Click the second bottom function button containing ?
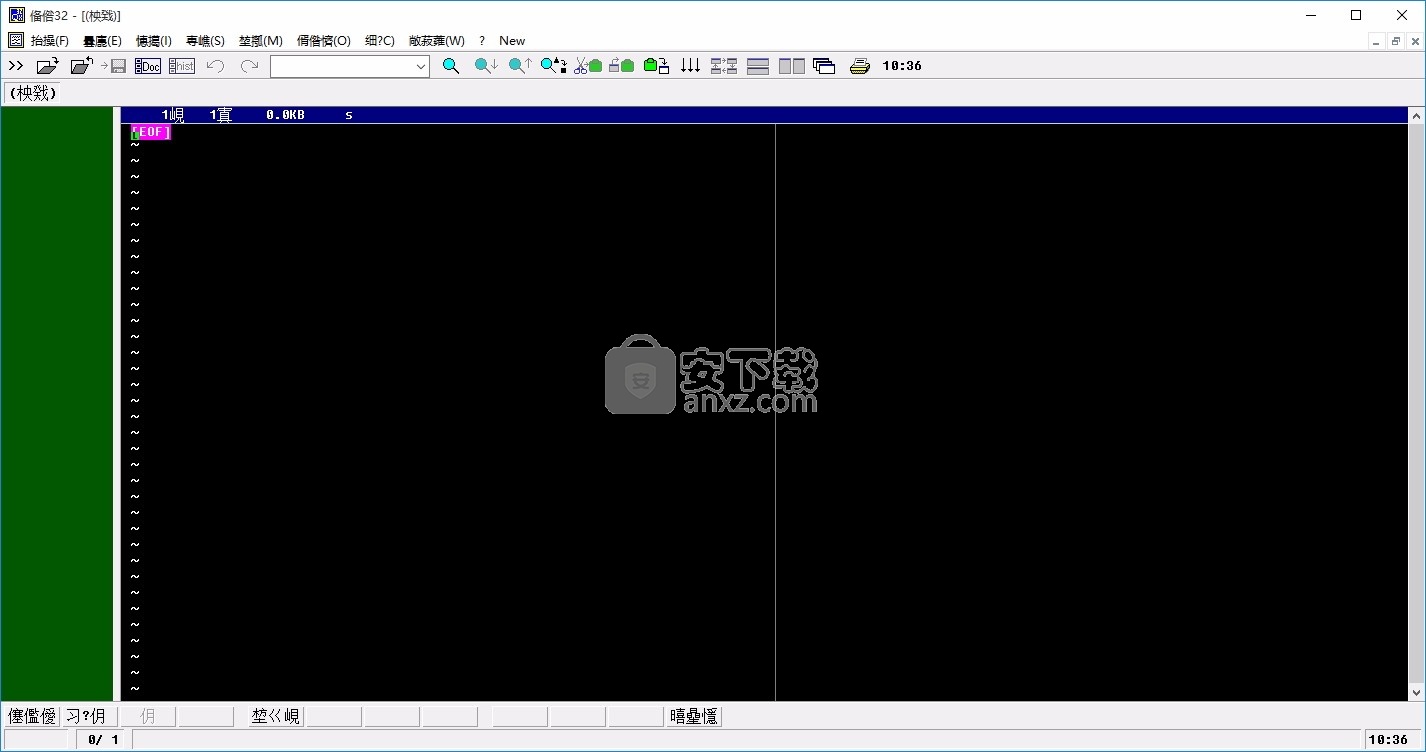This screenshot has height=752, width=1426. [90, 716]
